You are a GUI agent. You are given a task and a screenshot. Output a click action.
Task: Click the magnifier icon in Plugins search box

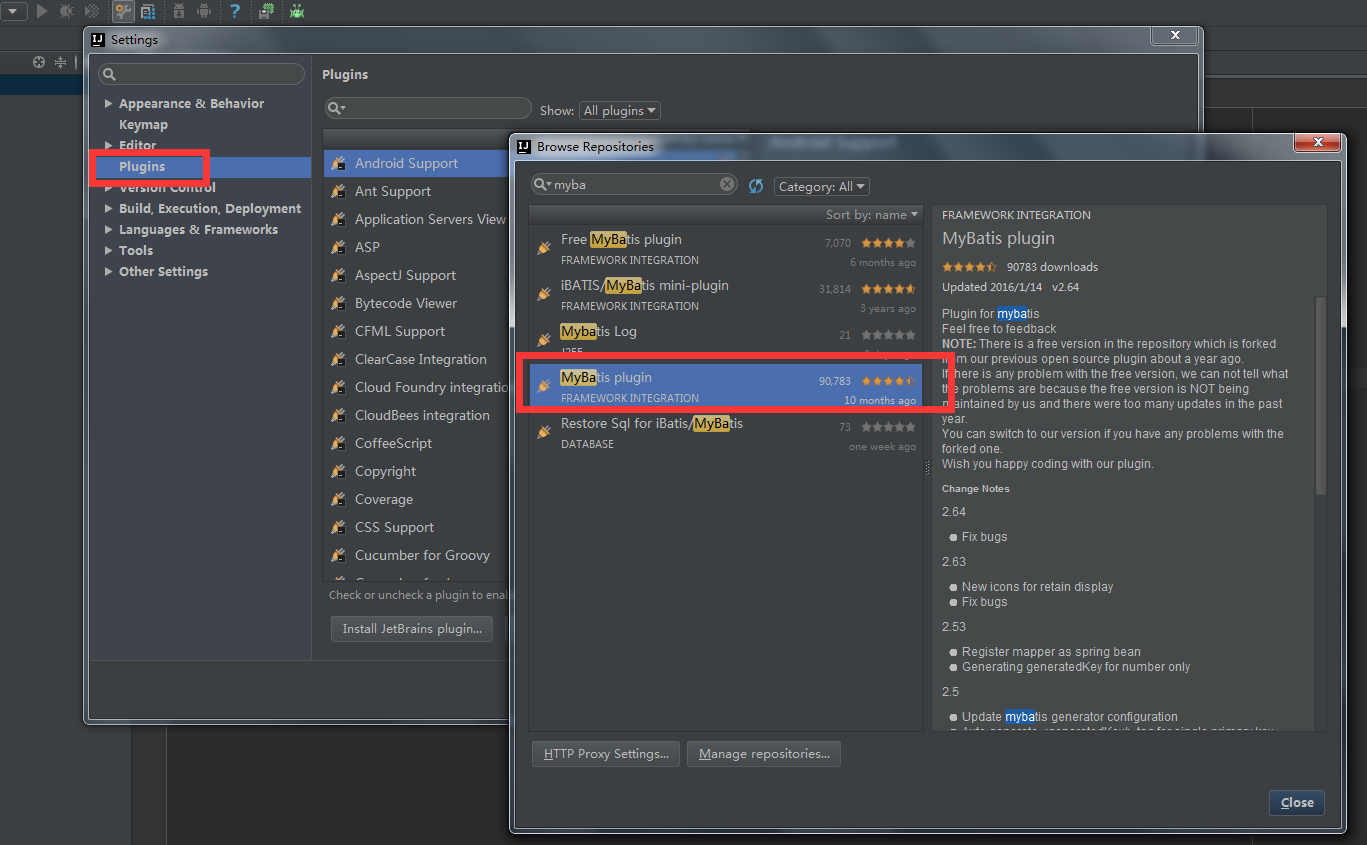point(337,108)
